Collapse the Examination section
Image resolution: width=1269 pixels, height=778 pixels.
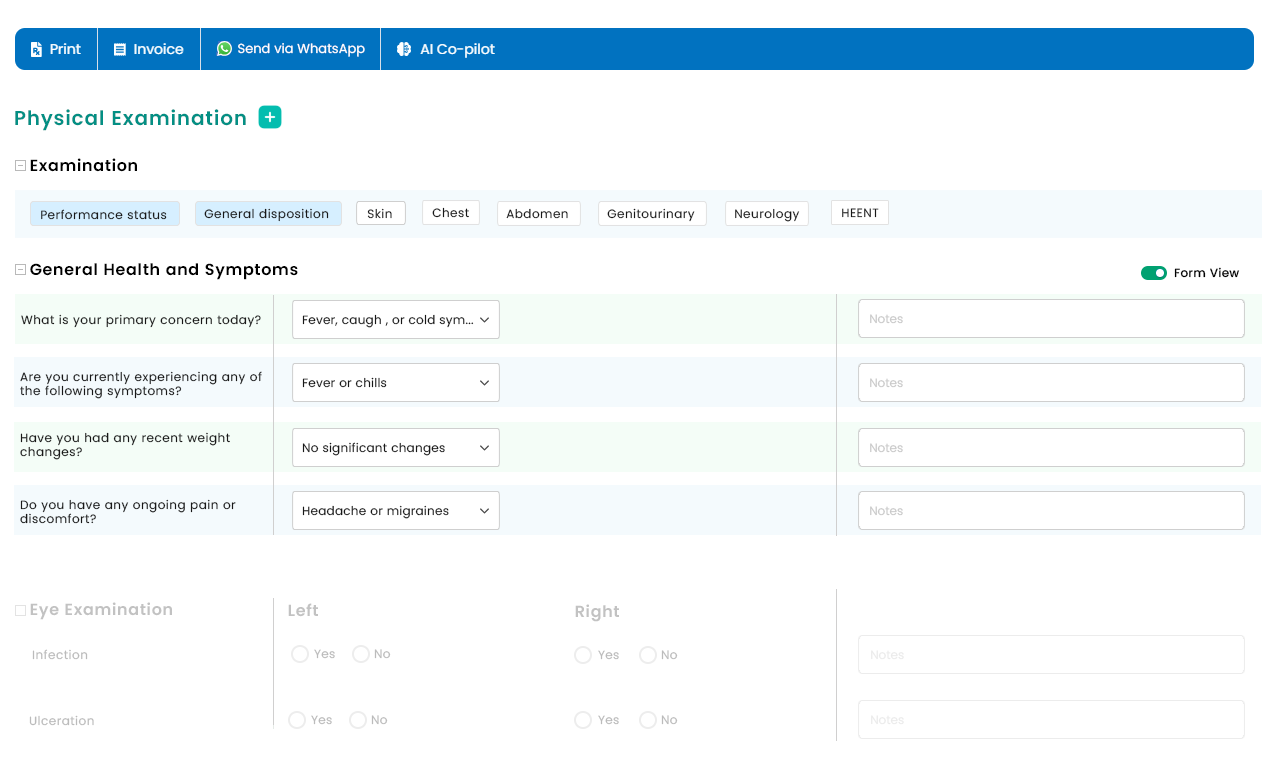point(20,166)
